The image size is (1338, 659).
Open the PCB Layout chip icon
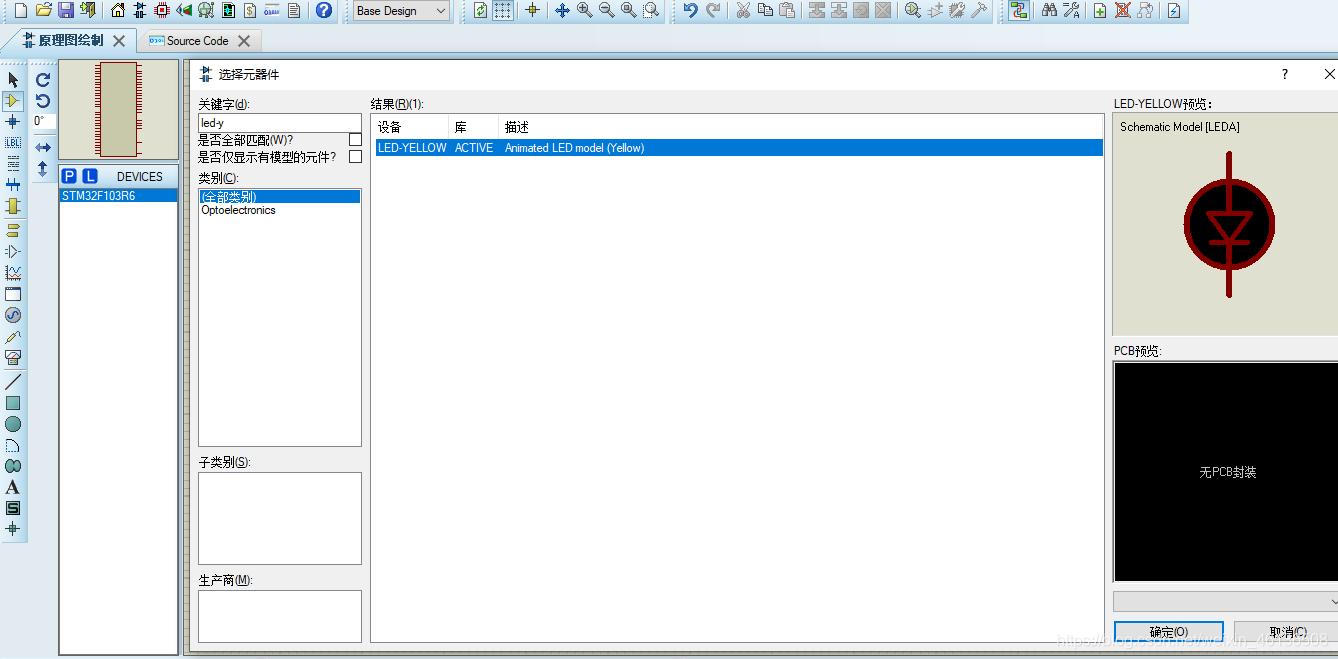coord(162,10)
